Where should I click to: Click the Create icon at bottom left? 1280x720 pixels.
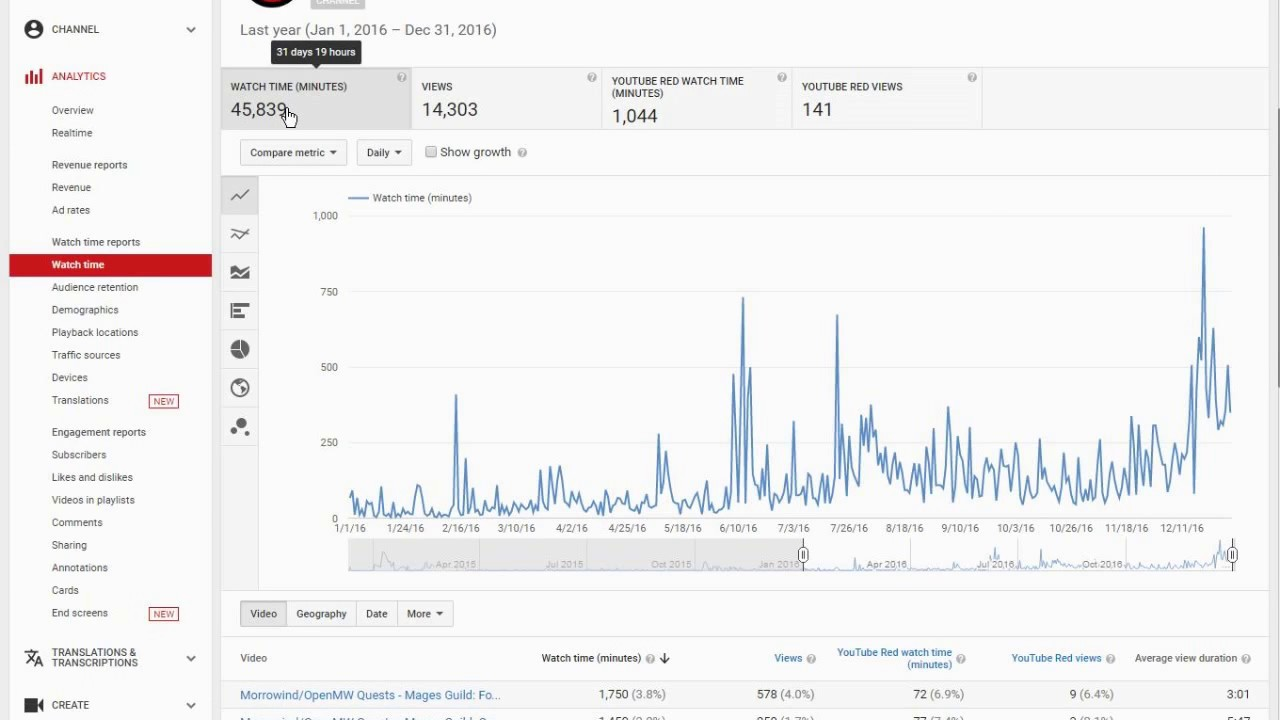33,705
